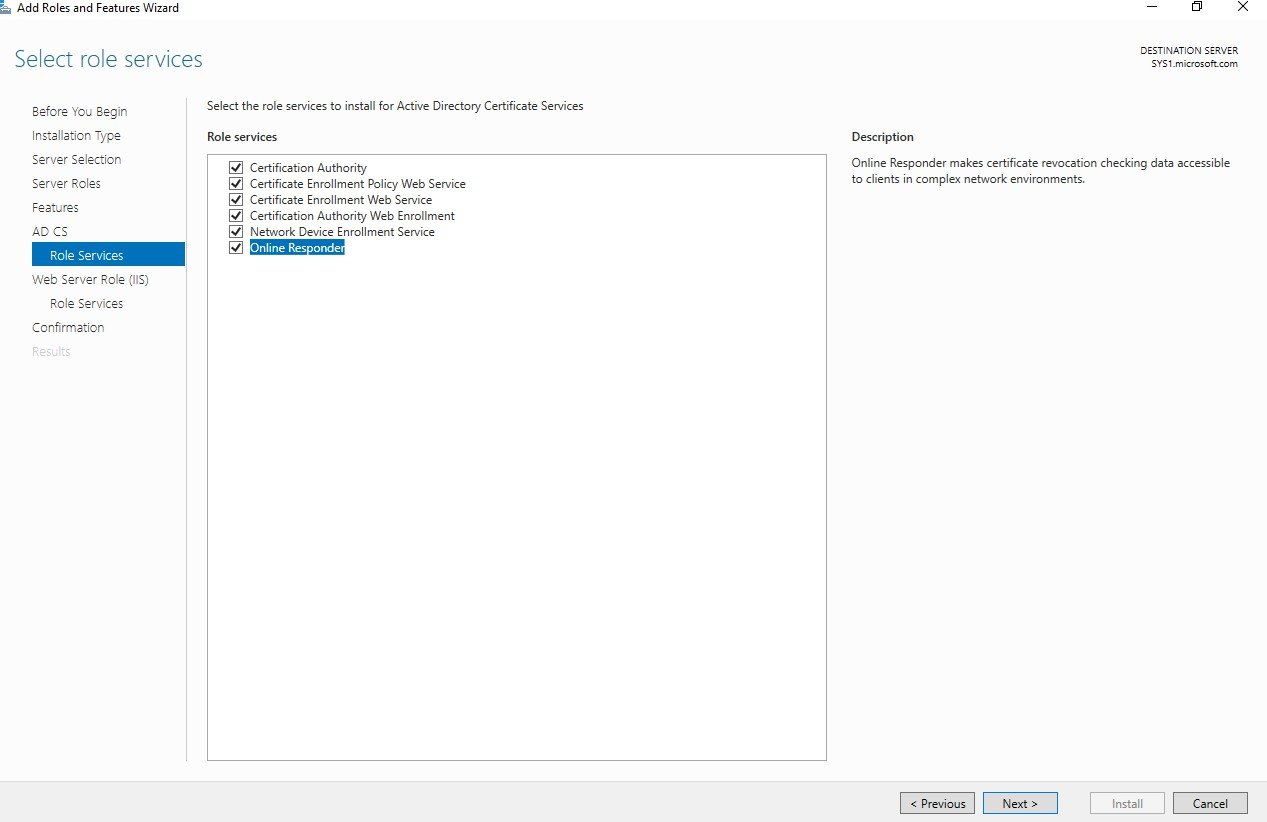This screenshot has width=1267, height=822.
Task: Click the Online Responder description text
Action: (x=1041, y=171)
